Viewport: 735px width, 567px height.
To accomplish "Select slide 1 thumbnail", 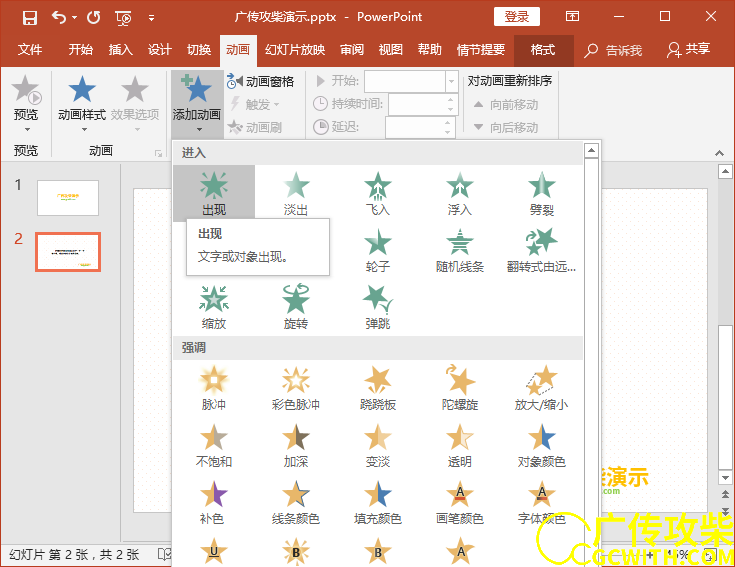I will 68,198.
